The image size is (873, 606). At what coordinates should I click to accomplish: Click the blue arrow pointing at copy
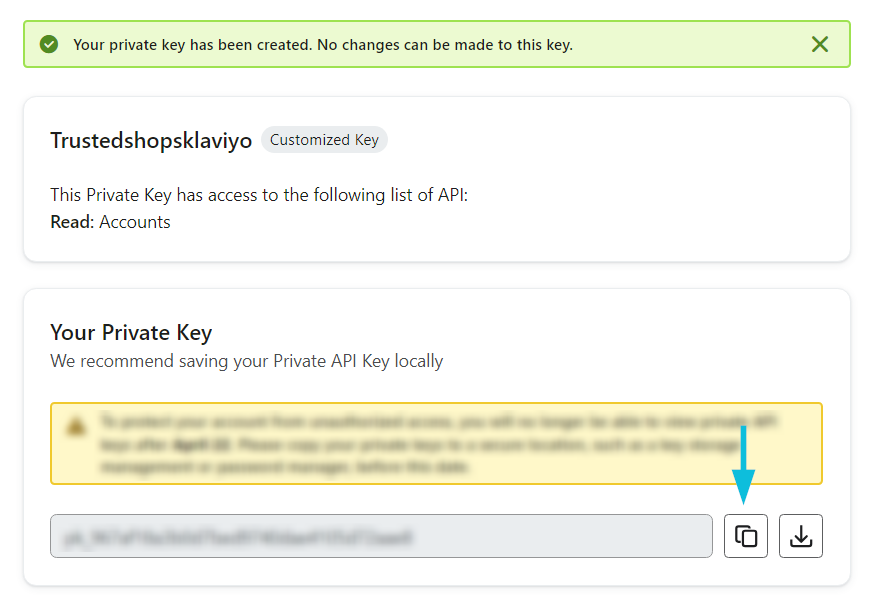point(743,465)
